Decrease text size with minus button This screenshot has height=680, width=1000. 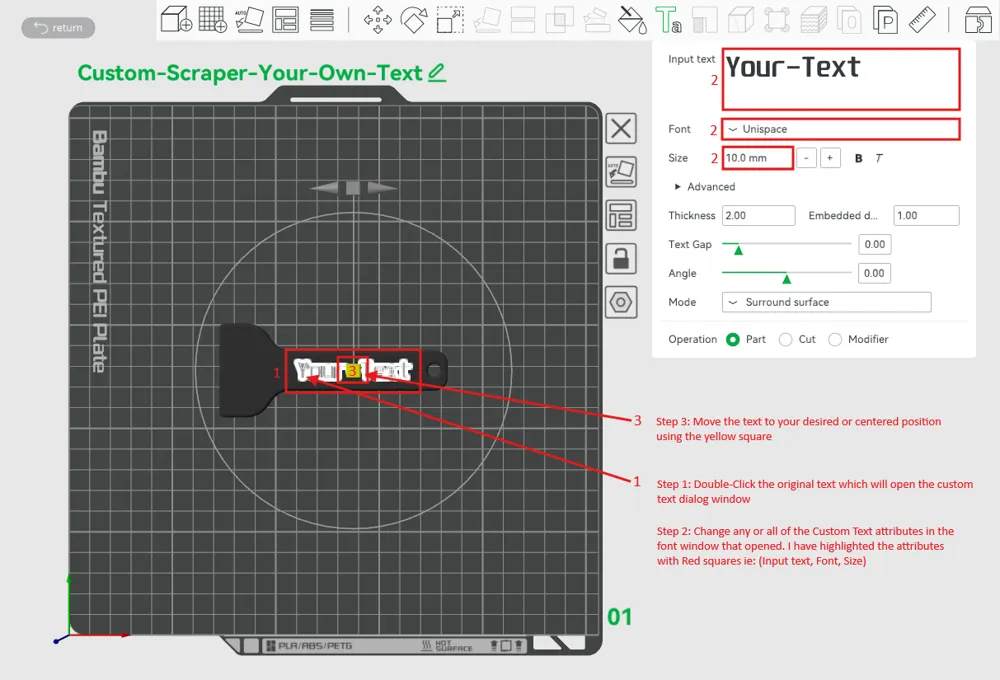(806, 158)
